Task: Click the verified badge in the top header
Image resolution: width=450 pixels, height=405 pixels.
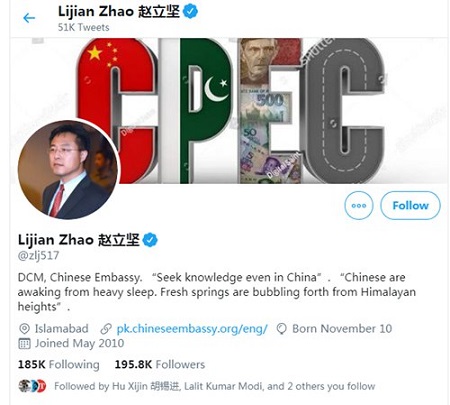Action: click(x=190, y=12)
